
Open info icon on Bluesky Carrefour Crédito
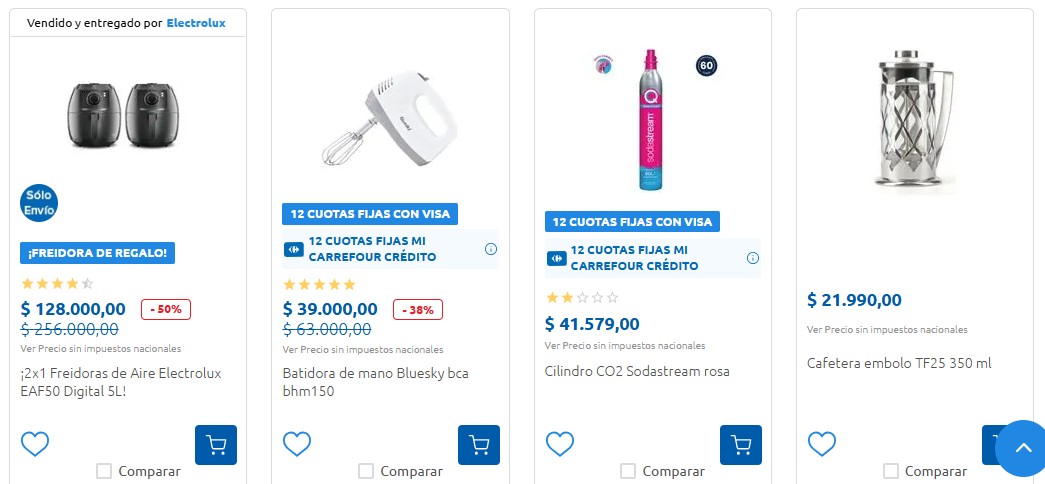click(x=491, y=249)
